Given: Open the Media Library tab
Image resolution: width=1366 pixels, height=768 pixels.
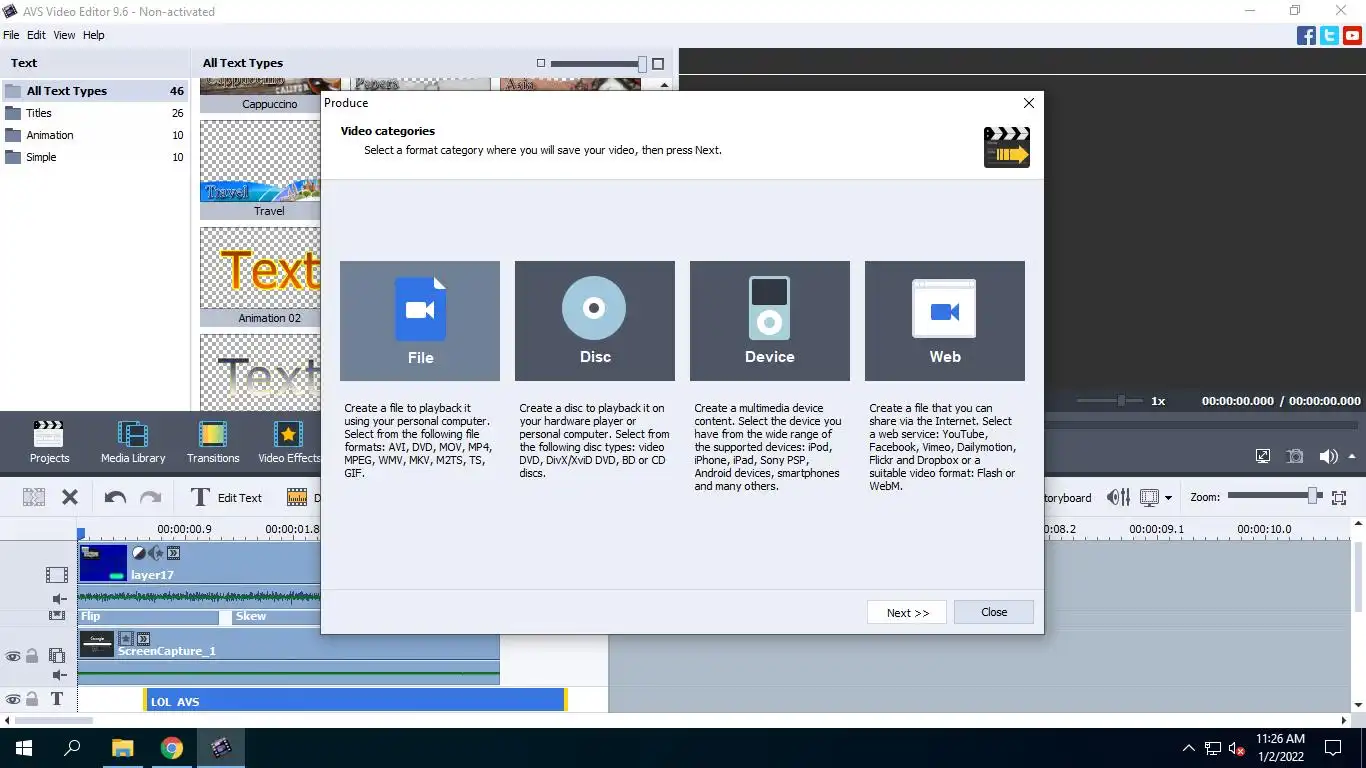Looking at the screenshot, I should tap(133, 442).
